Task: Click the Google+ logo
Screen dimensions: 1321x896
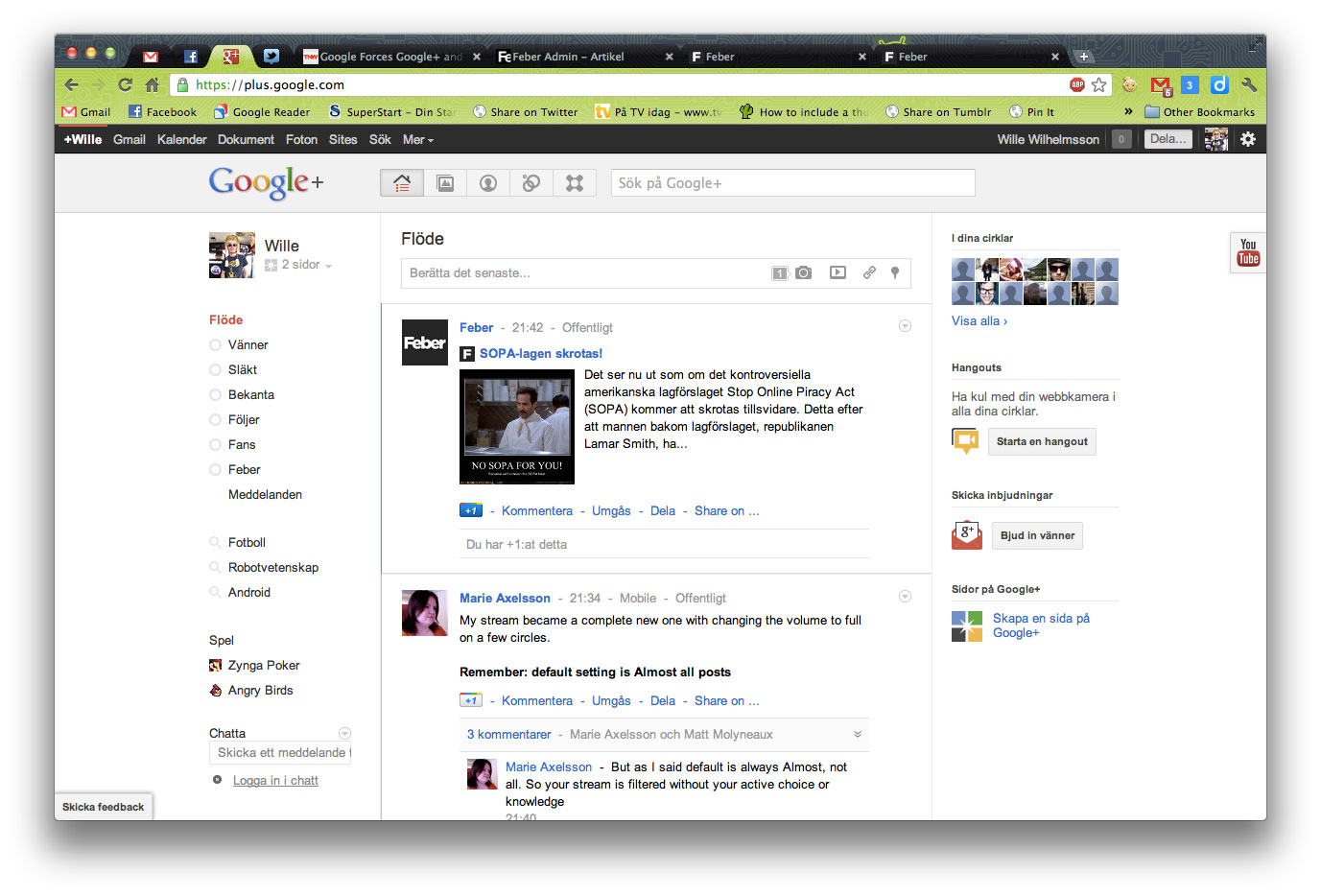Action: 266,181
